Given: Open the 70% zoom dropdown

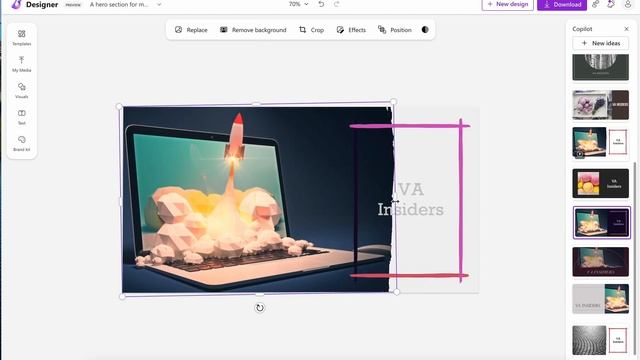Looking at the screenshot, I should pyautogui.click(x=298, y=4).
